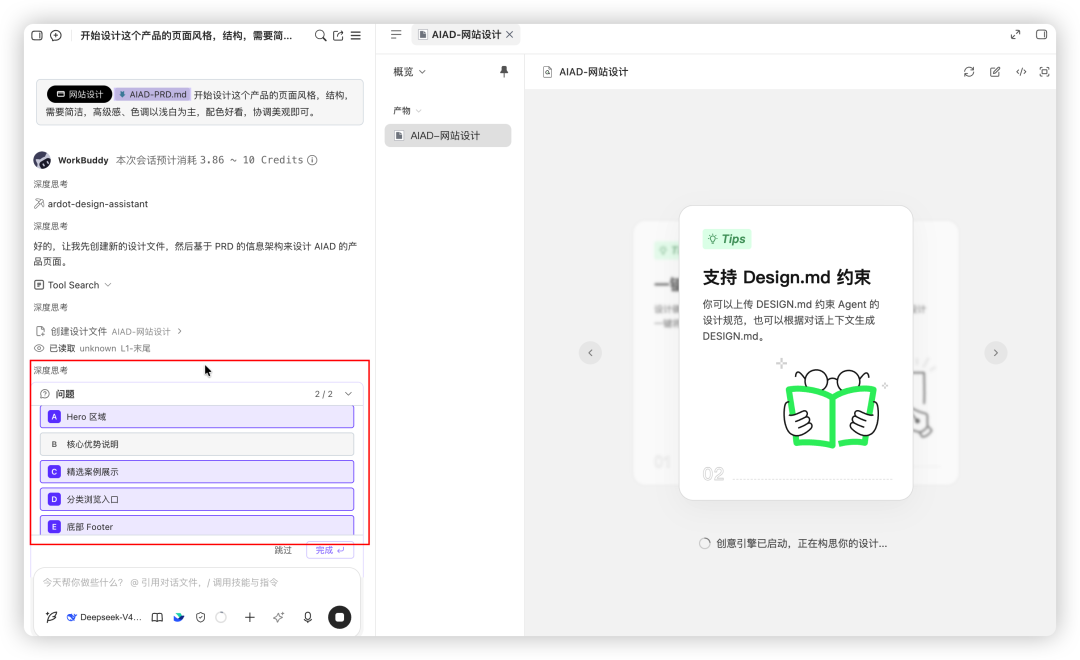Open the ardot-design-assistant skill entry

[91, 204]
